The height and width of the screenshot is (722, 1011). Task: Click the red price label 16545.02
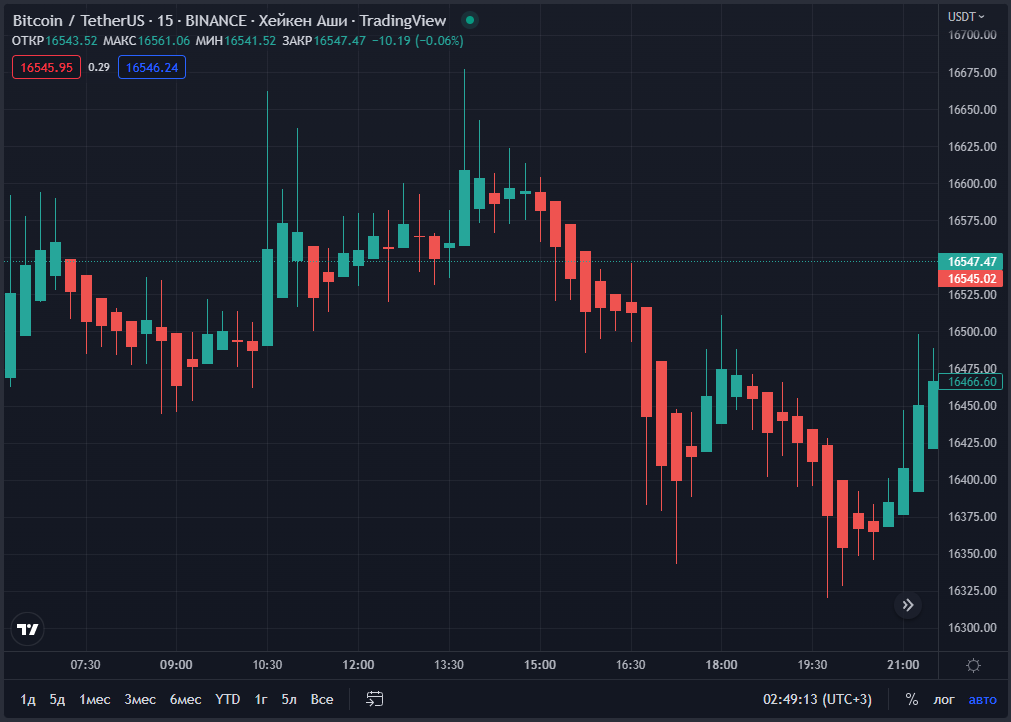(971, 278)
